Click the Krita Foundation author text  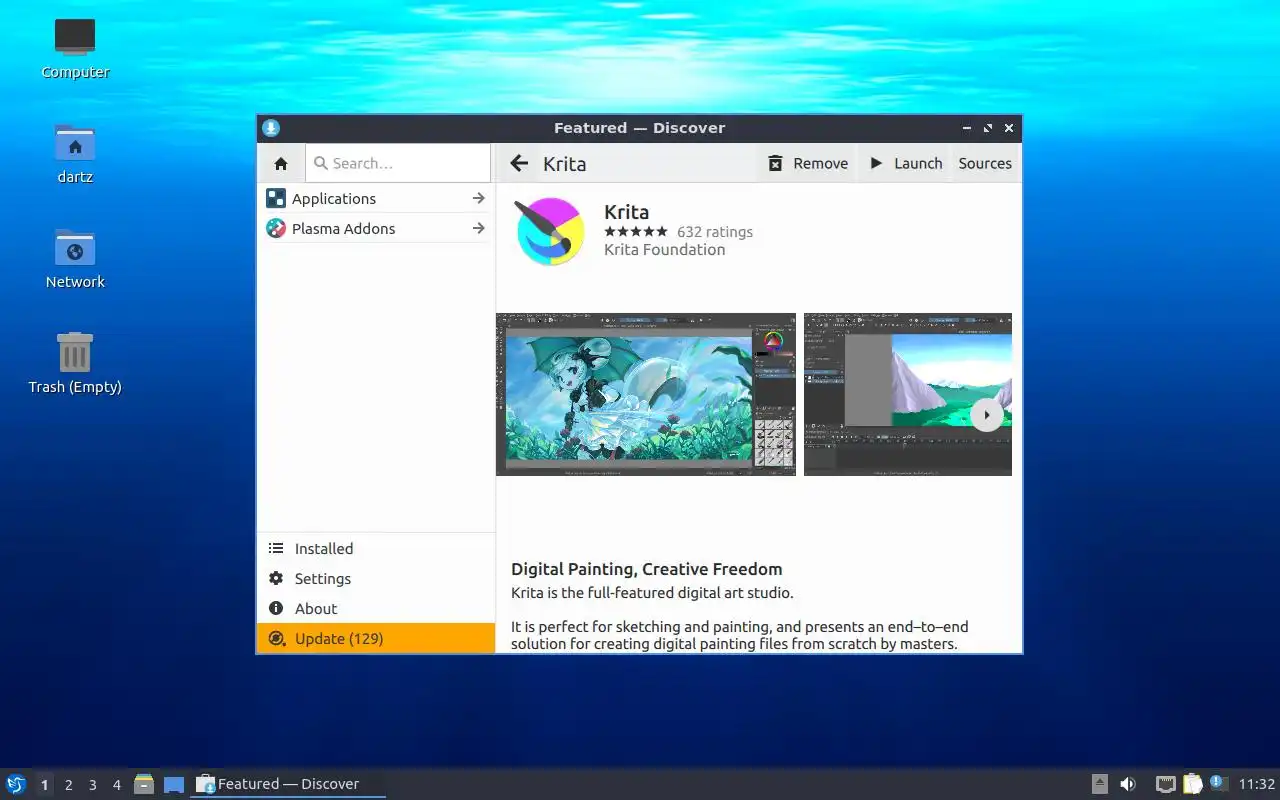click(664, 249)
